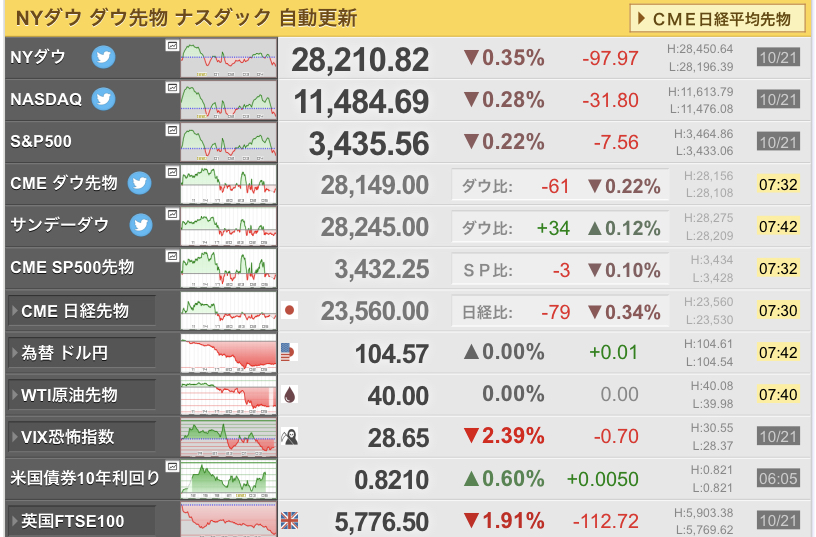Open the chart popup icon for 米国債券10年利回り
The image size is (816, 537).
click(172, 466)
